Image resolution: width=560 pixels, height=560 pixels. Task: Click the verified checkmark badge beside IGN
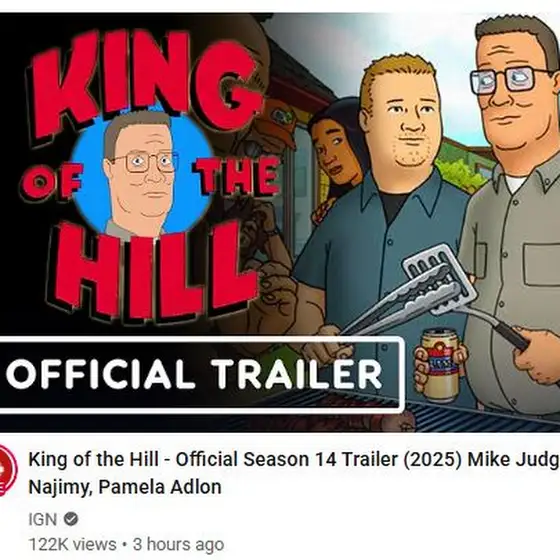click(x=71, y=519)
